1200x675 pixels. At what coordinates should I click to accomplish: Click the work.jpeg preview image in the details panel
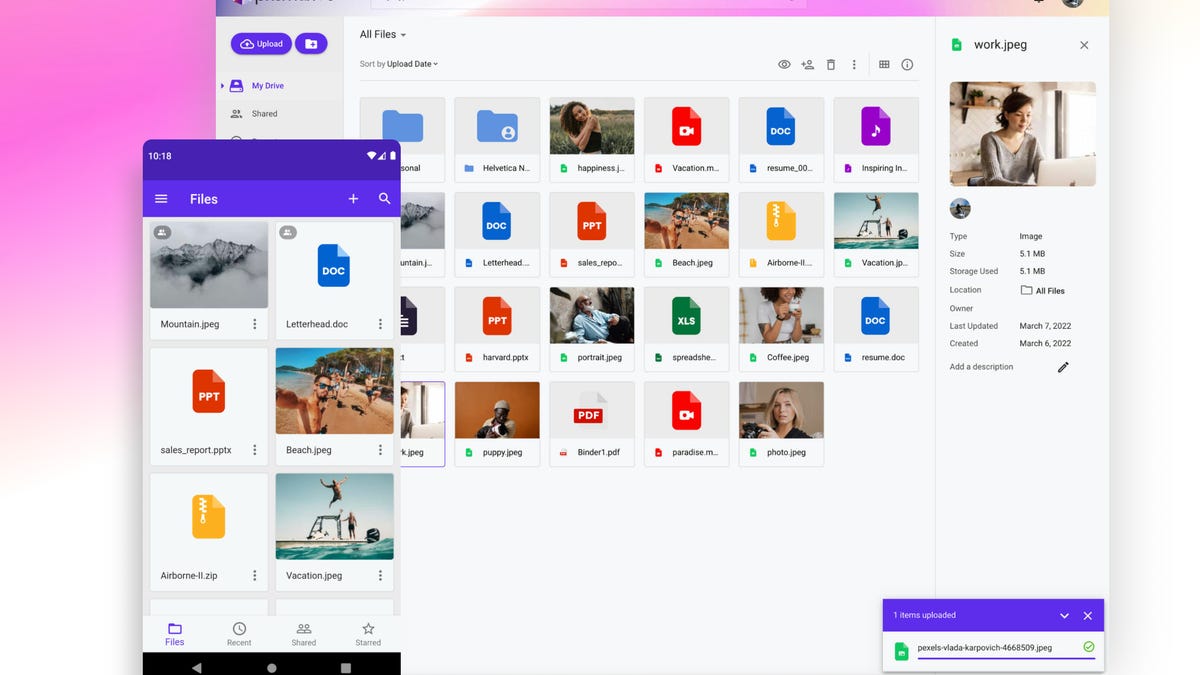pos(1022,134)
